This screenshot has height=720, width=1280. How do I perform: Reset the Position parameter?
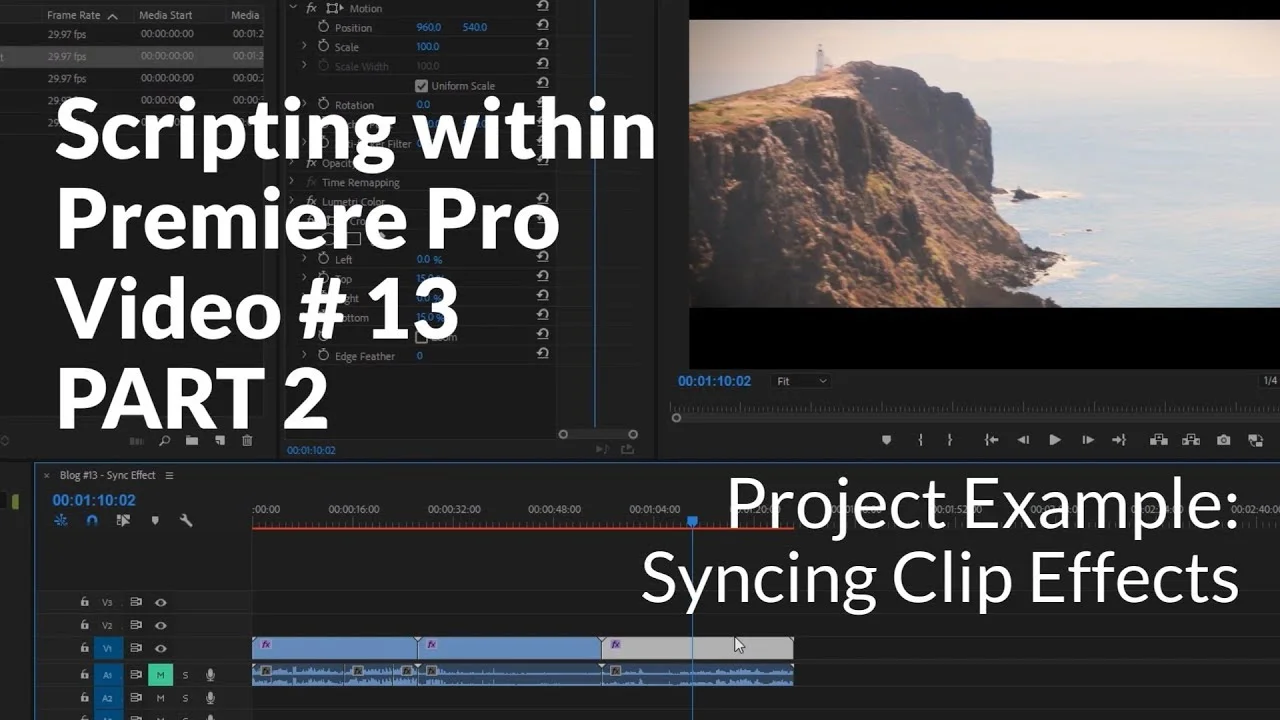(x=543, y=27)
